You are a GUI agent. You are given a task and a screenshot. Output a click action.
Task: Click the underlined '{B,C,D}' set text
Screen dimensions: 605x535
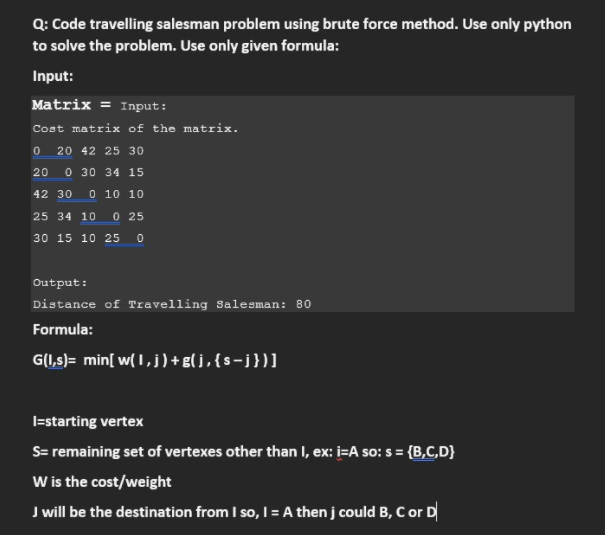pyautogui.click(x=431, y=451)
